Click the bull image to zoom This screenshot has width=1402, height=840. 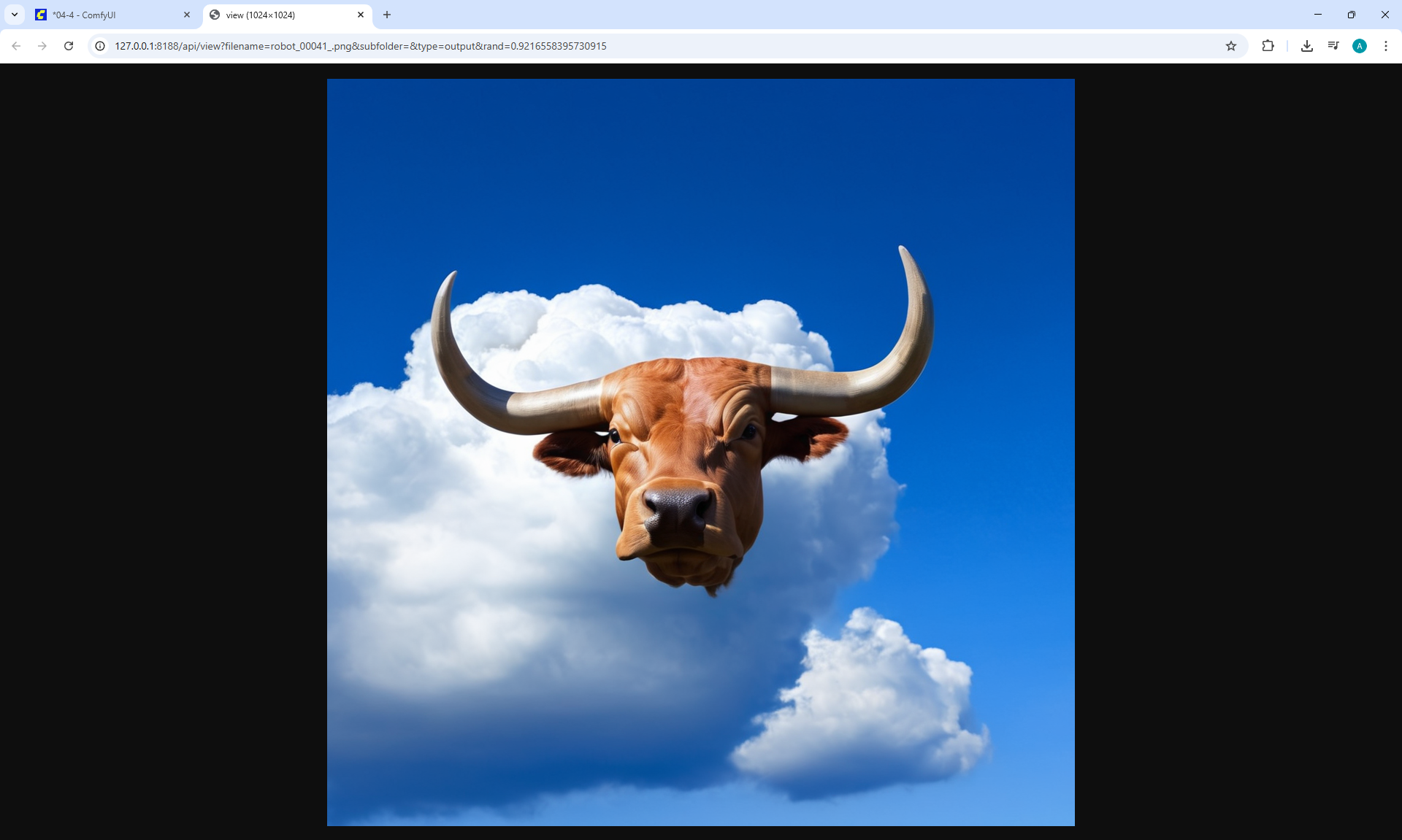[x=700, y=452]
